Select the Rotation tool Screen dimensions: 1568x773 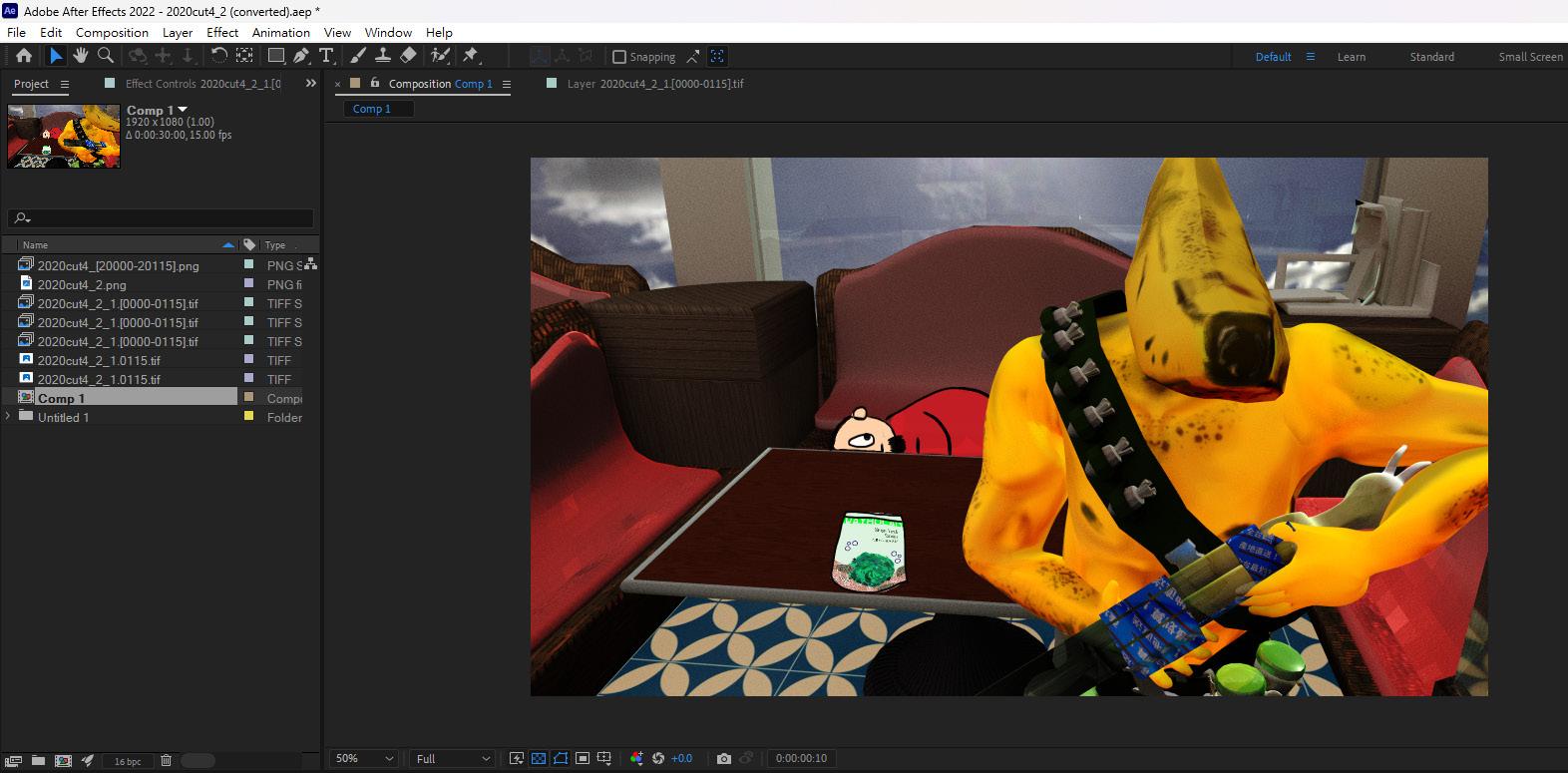coord(219,56)
